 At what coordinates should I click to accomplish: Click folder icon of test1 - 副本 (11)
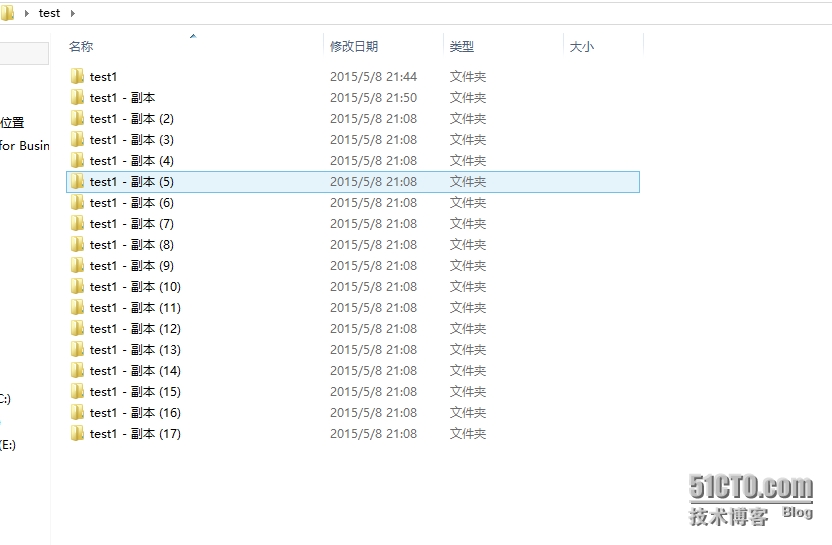coord(77,308)
